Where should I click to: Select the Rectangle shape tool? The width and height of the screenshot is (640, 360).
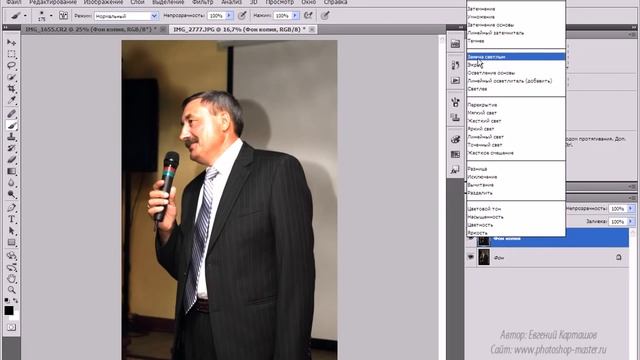tap(11, 242)
